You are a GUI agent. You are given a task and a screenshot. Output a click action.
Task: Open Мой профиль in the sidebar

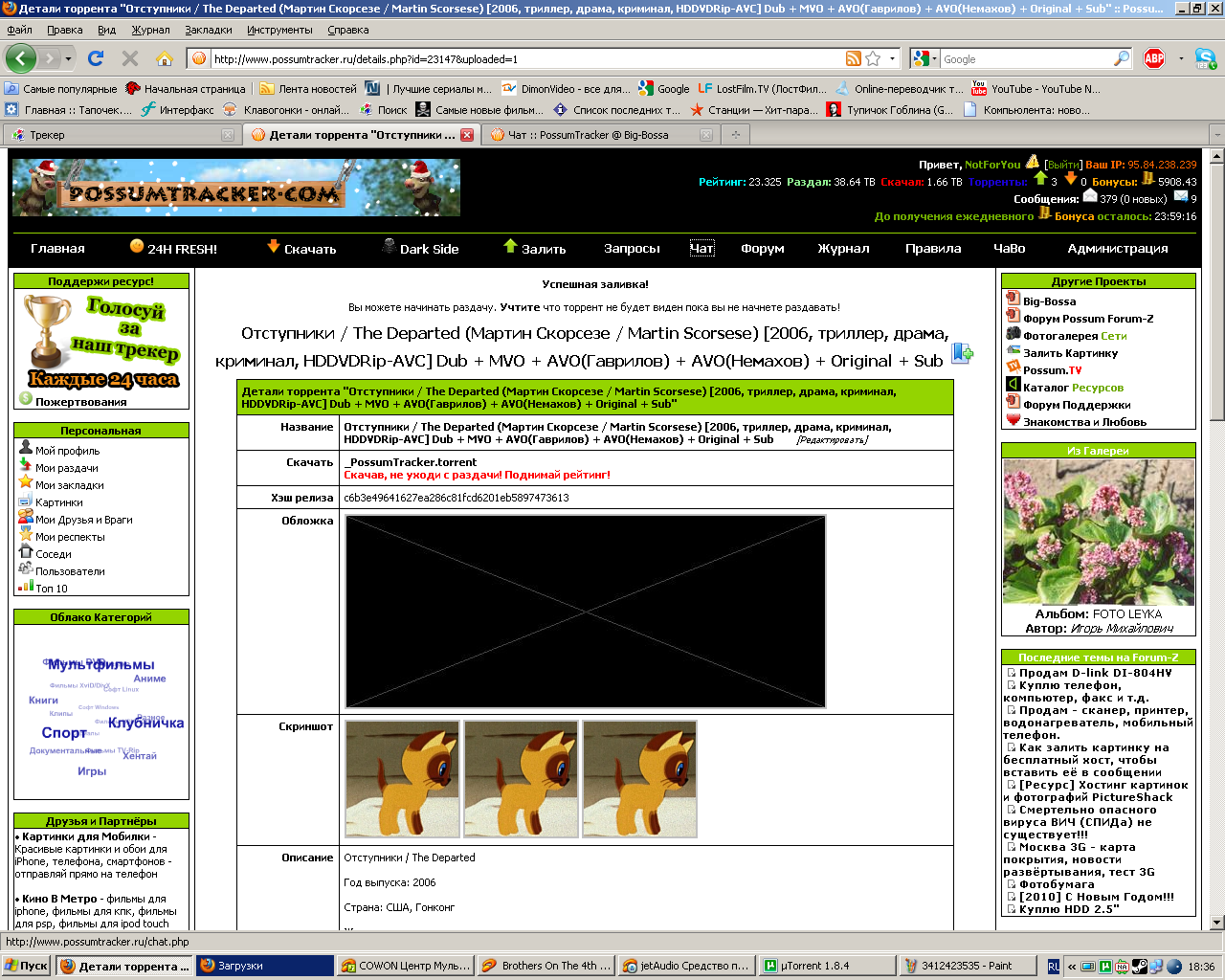click(67, 451)
